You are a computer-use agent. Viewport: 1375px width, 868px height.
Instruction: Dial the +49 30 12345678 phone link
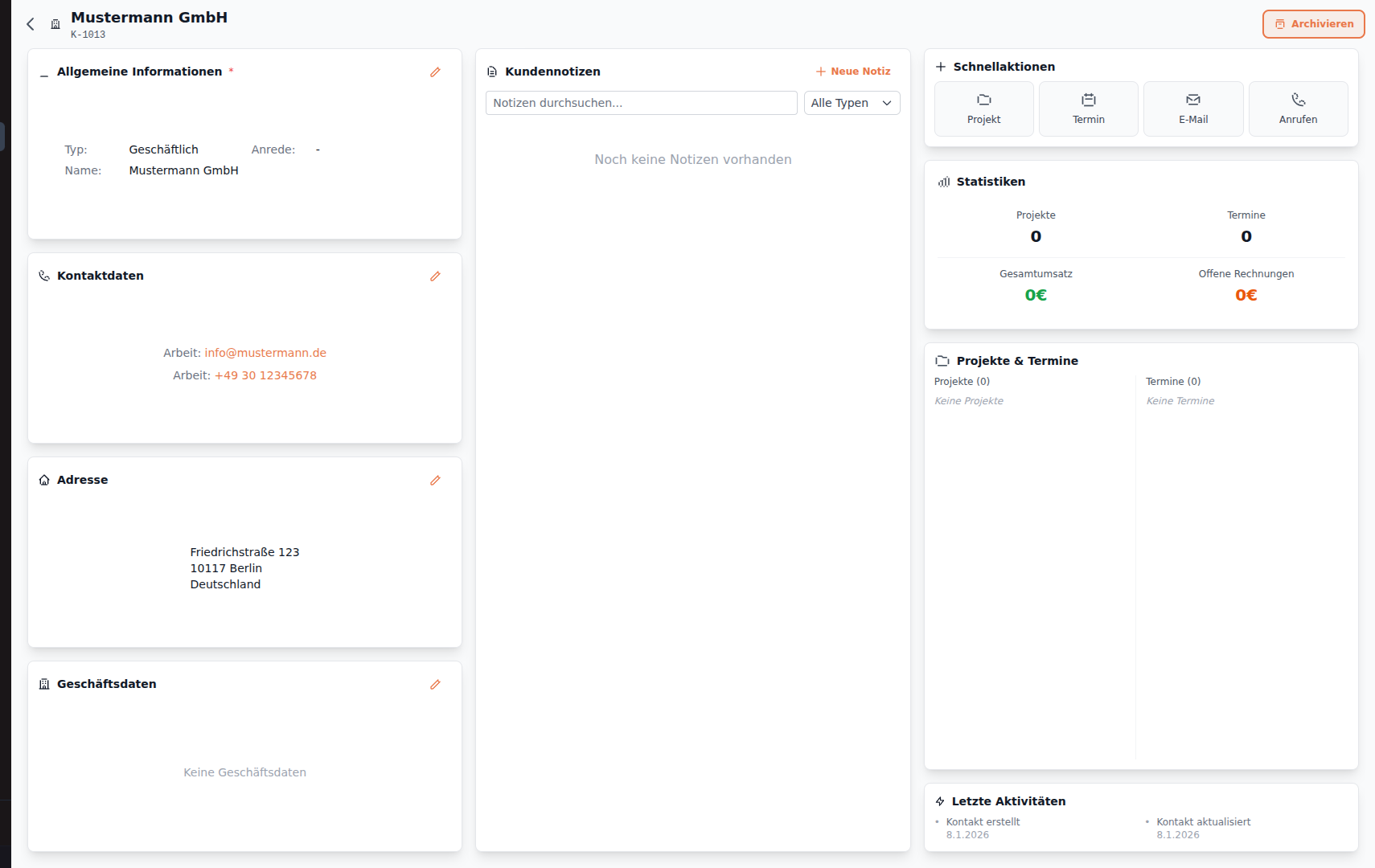[x=265, y=375]
